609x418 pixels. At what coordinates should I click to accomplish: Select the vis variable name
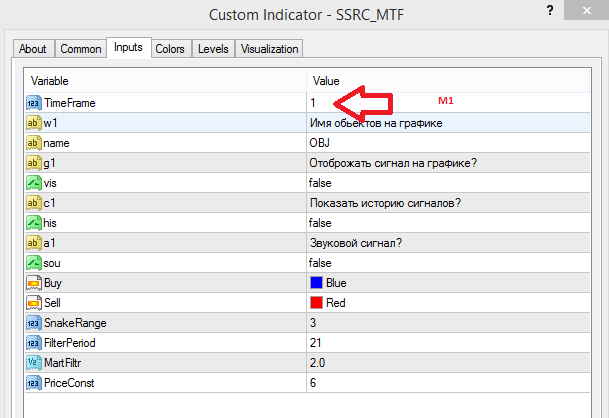(x=50, y=183)
